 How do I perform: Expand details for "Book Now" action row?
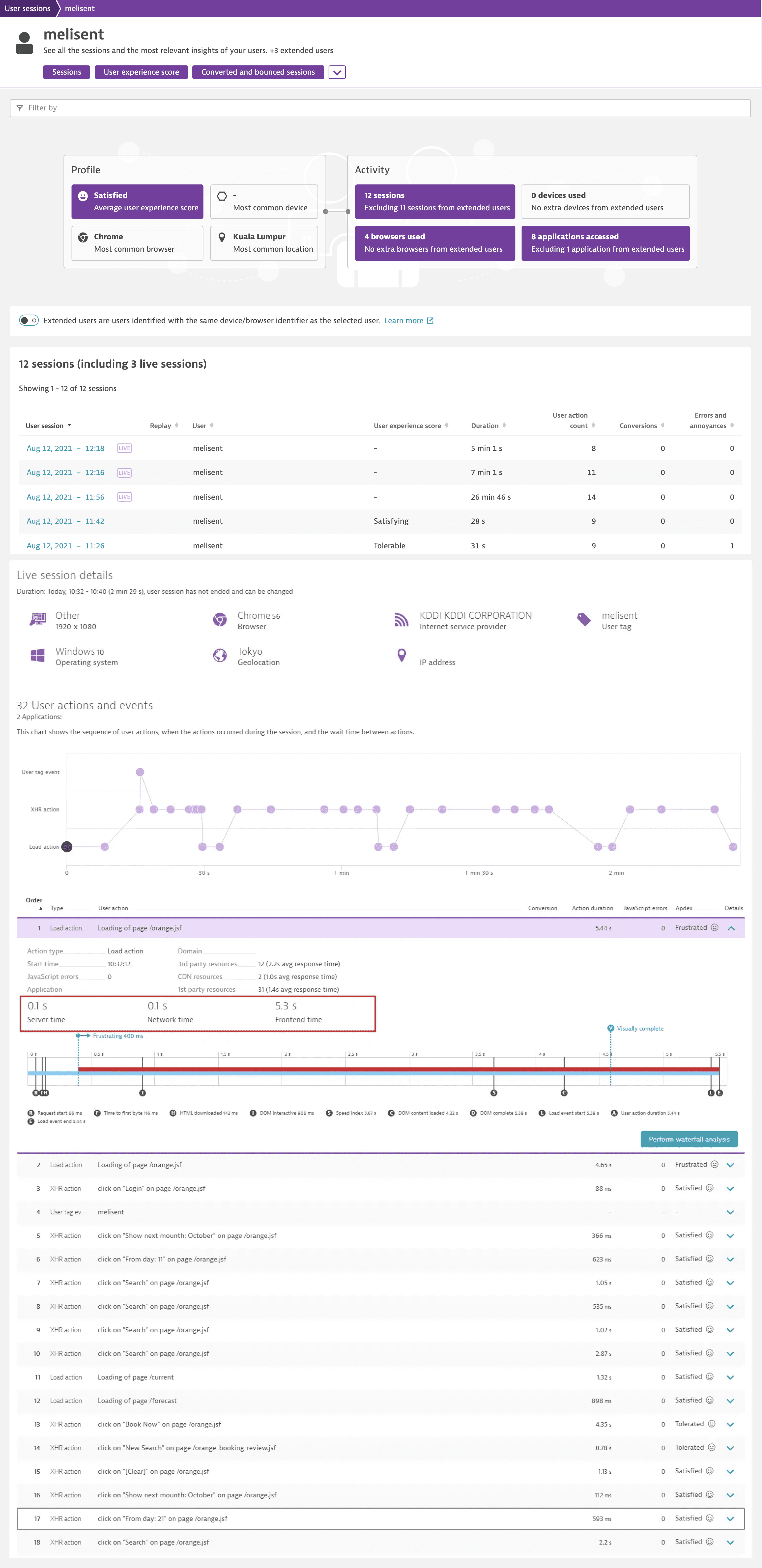point(730,1424)
